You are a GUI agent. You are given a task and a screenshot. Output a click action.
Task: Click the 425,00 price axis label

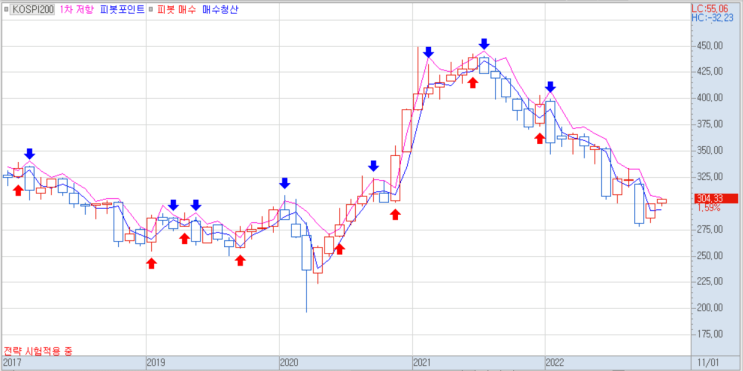click(x=709, y=72)
